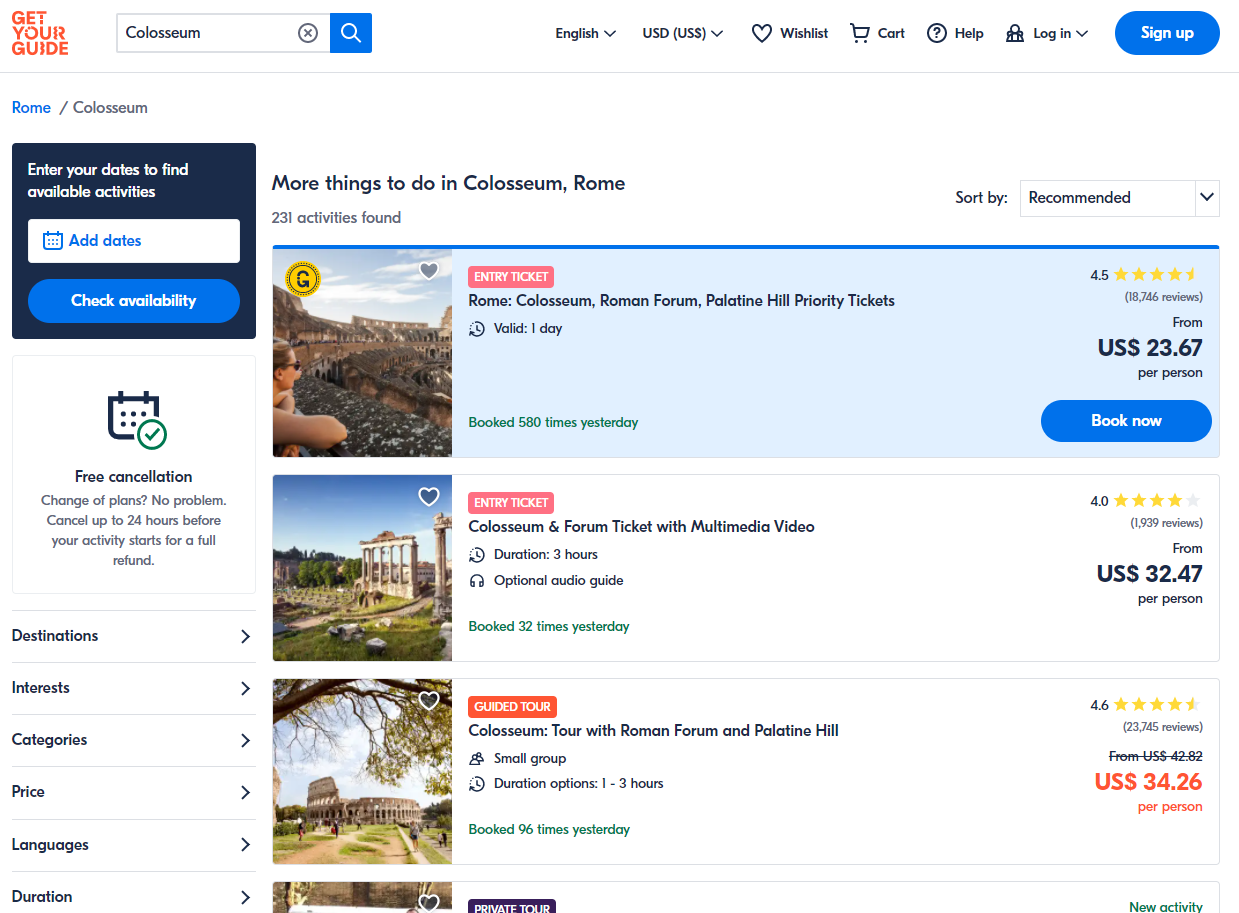Click the 4.0 star rating

[1146, 501]
